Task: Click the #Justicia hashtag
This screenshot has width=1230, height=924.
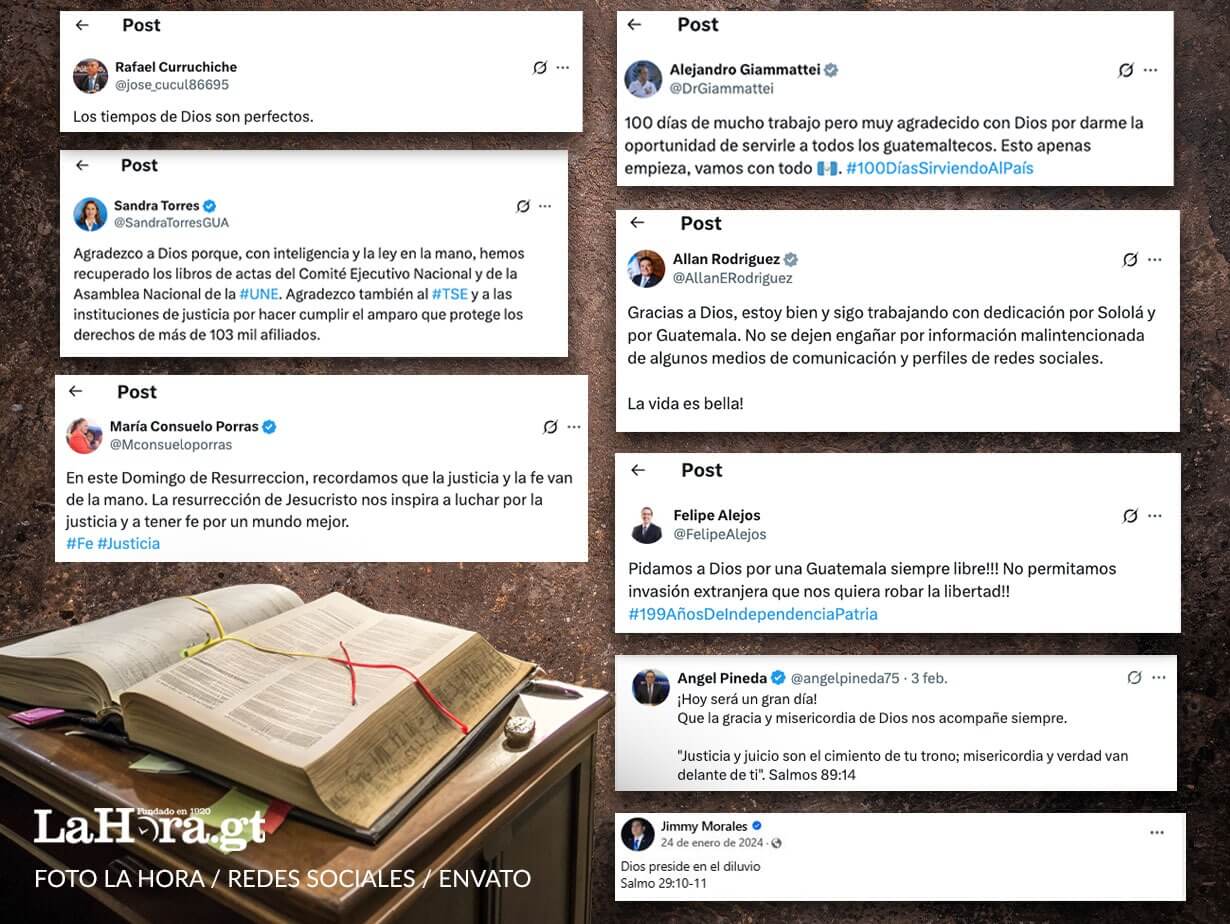Action: (x=128, y=543)
